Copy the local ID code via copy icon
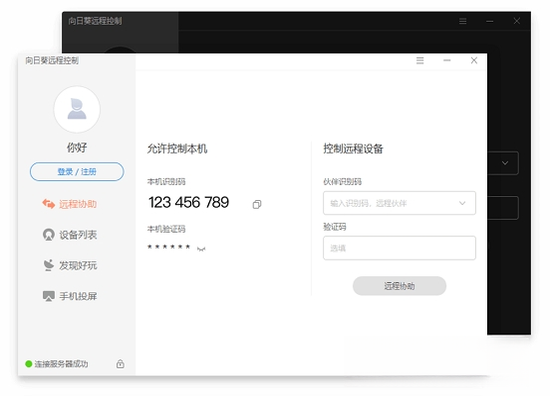 point(257,204)
